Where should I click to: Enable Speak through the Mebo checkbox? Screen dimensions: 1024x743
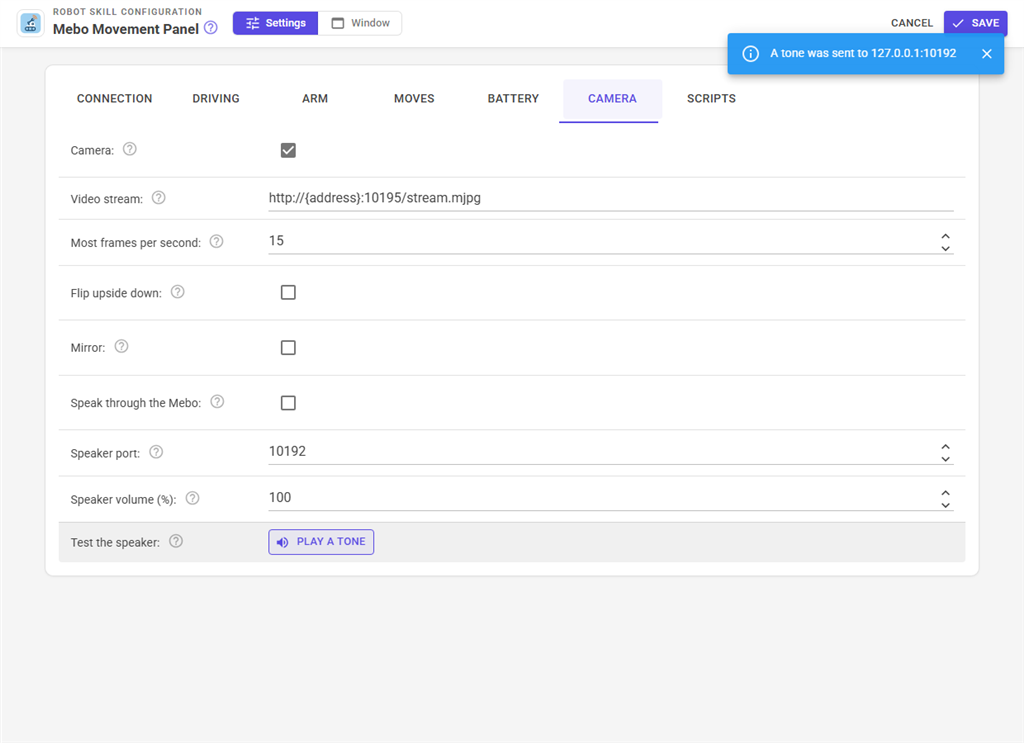pyautogui.click(x=288, y=403)
